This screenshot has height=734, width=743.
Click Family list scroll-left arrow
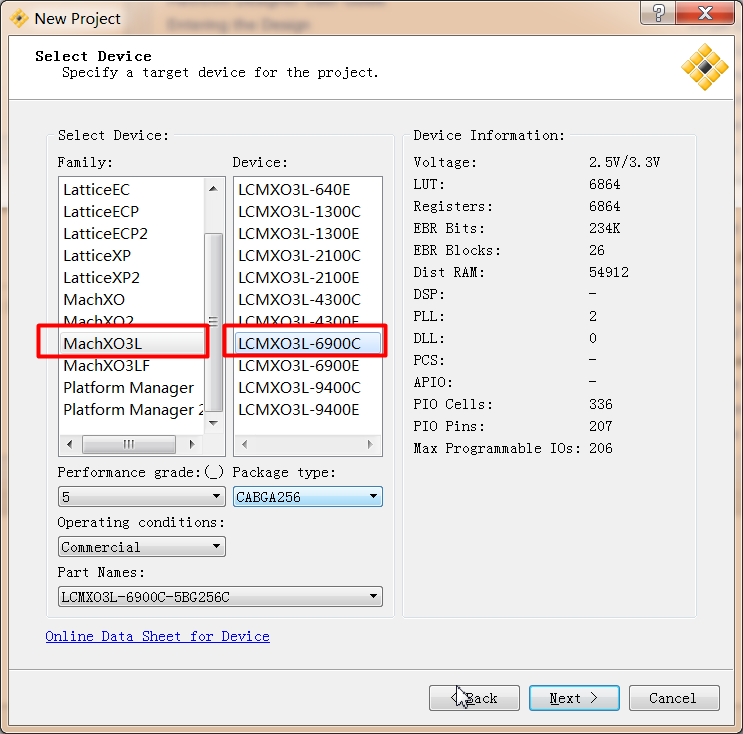click(x=70, y=444)
